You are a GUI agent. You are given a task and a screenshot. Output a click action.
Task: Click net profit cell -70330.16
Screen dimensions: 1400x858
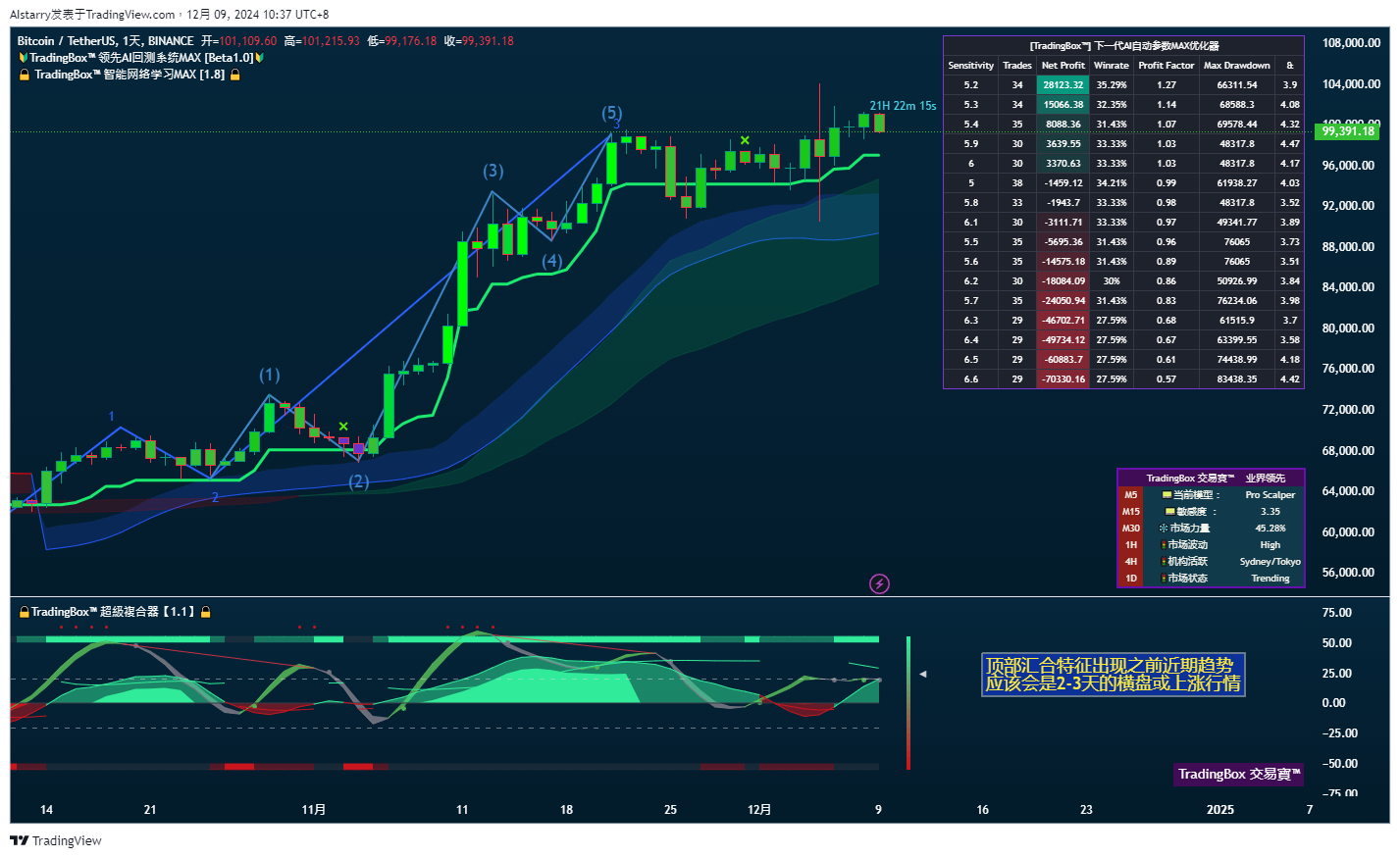coord(1063,379)
